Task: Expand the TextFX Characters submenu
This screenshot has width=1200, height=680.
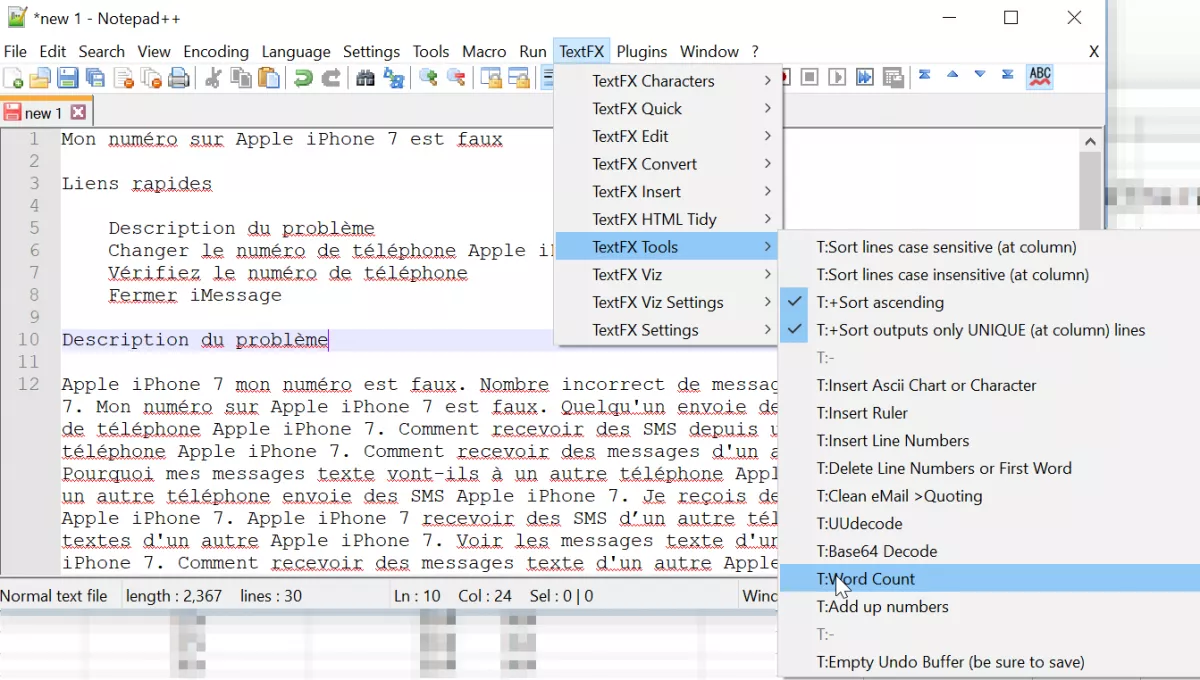Action: 667,81
